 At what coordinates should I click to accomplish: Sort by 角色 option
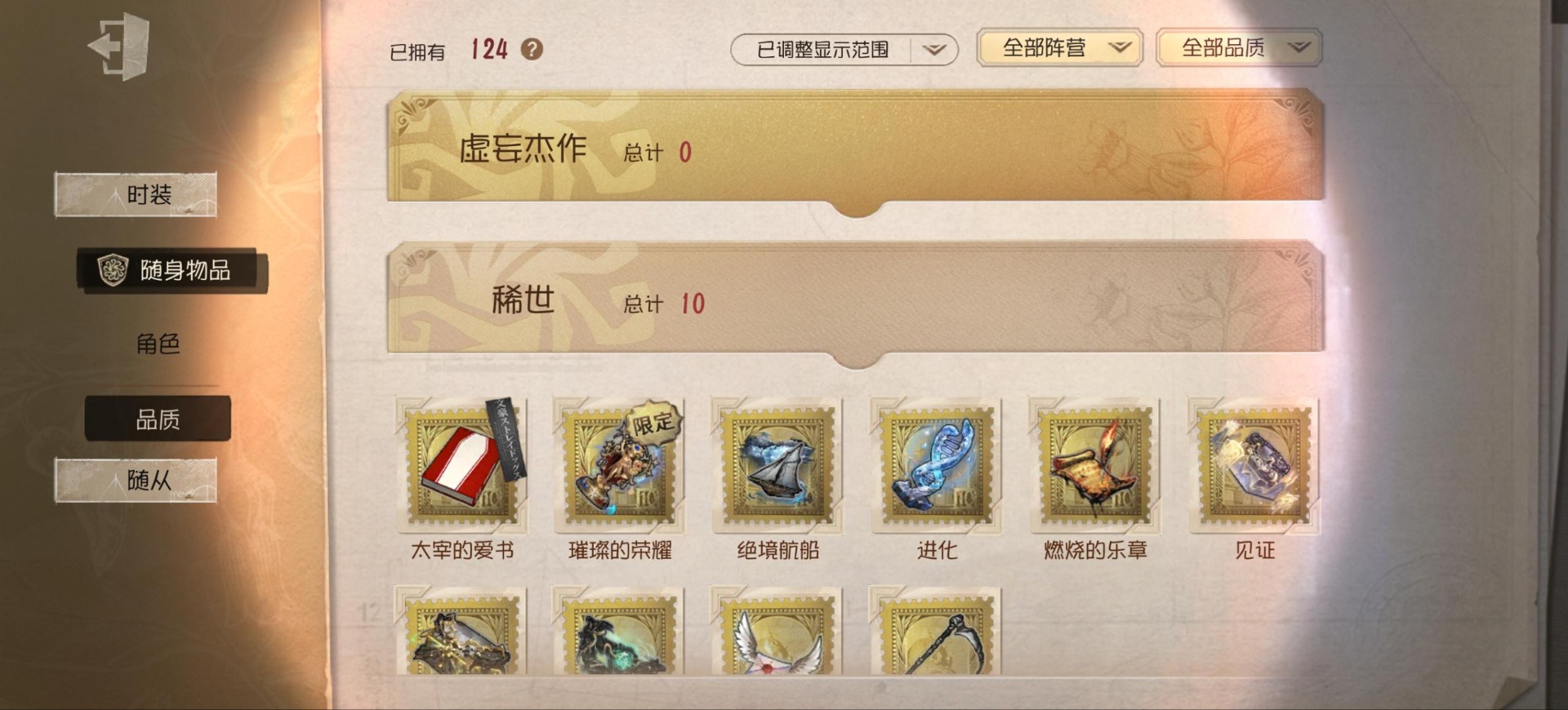click(158, 344)
